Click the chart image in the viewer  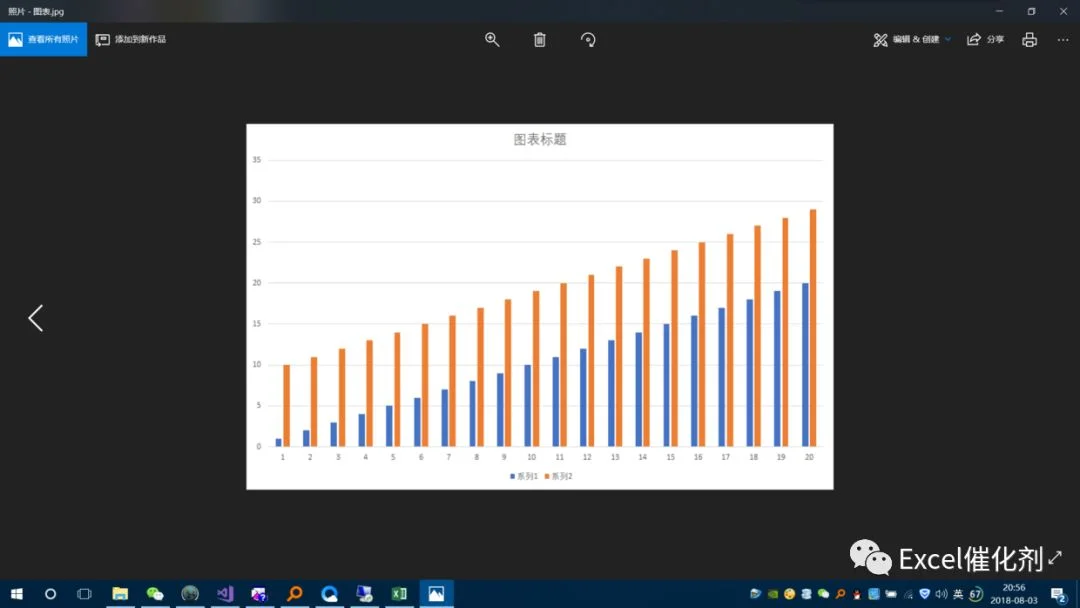[x=540, y=307]
